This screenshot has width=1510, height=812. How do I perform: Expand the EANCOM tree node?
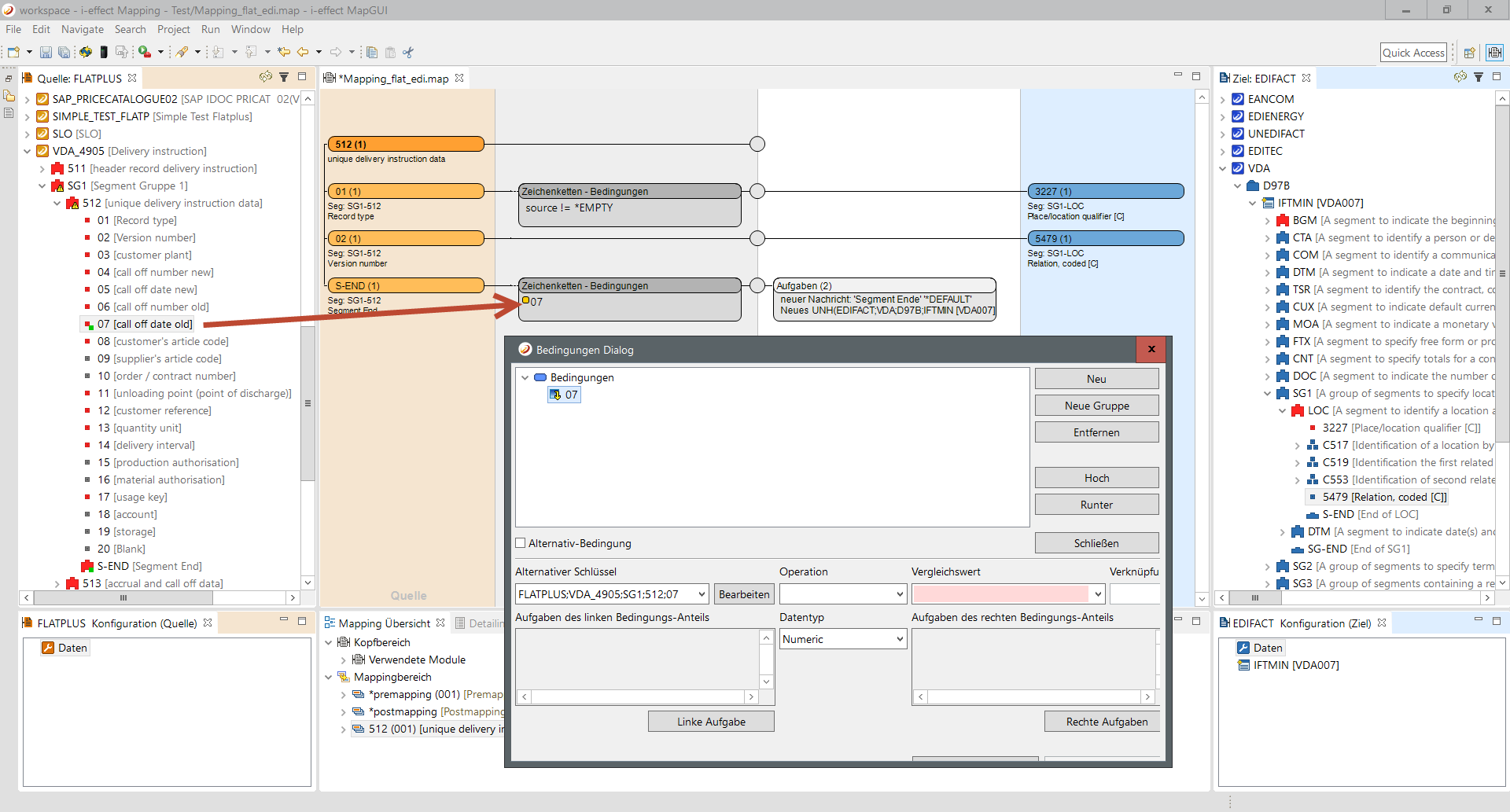[x=1223, y=99]
